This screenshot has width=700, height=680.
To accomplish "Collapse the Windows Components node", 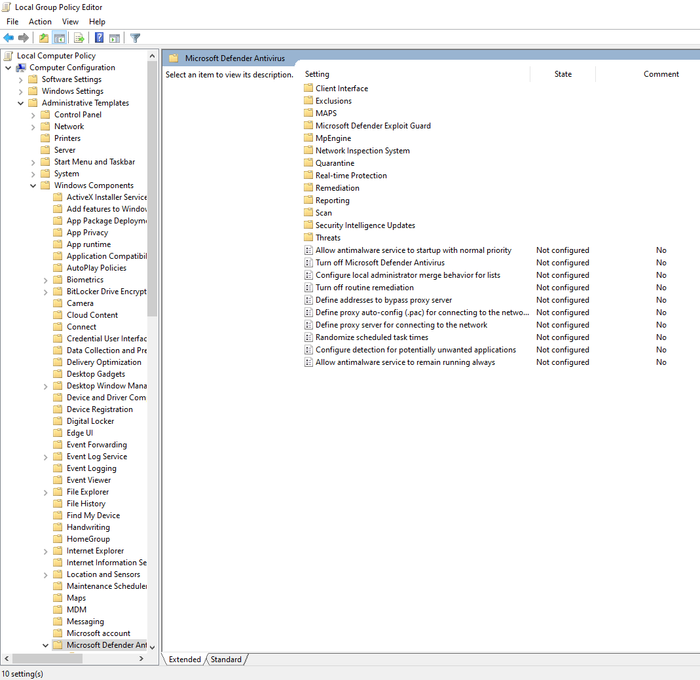I will click(x=33, y=186).
